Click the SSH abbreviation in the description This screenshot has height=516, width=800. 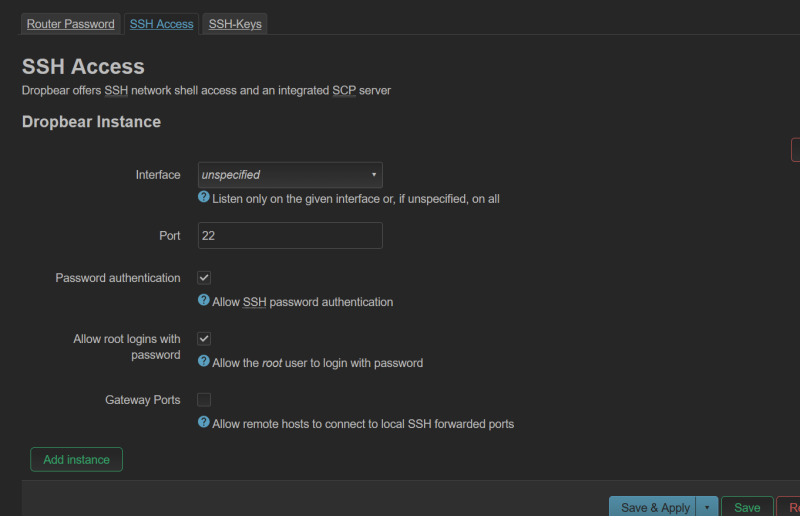(116, 90)
